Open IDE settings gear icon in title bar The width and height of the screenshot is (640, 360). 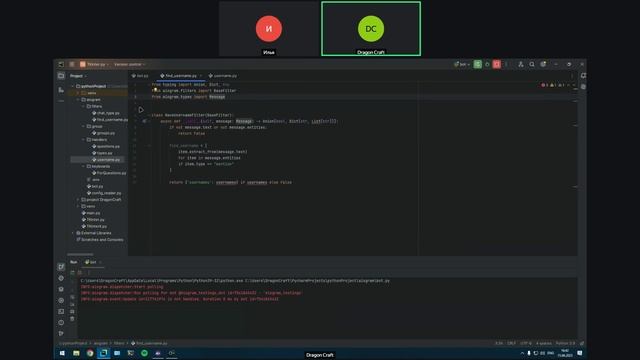click(x=543, y=64)
